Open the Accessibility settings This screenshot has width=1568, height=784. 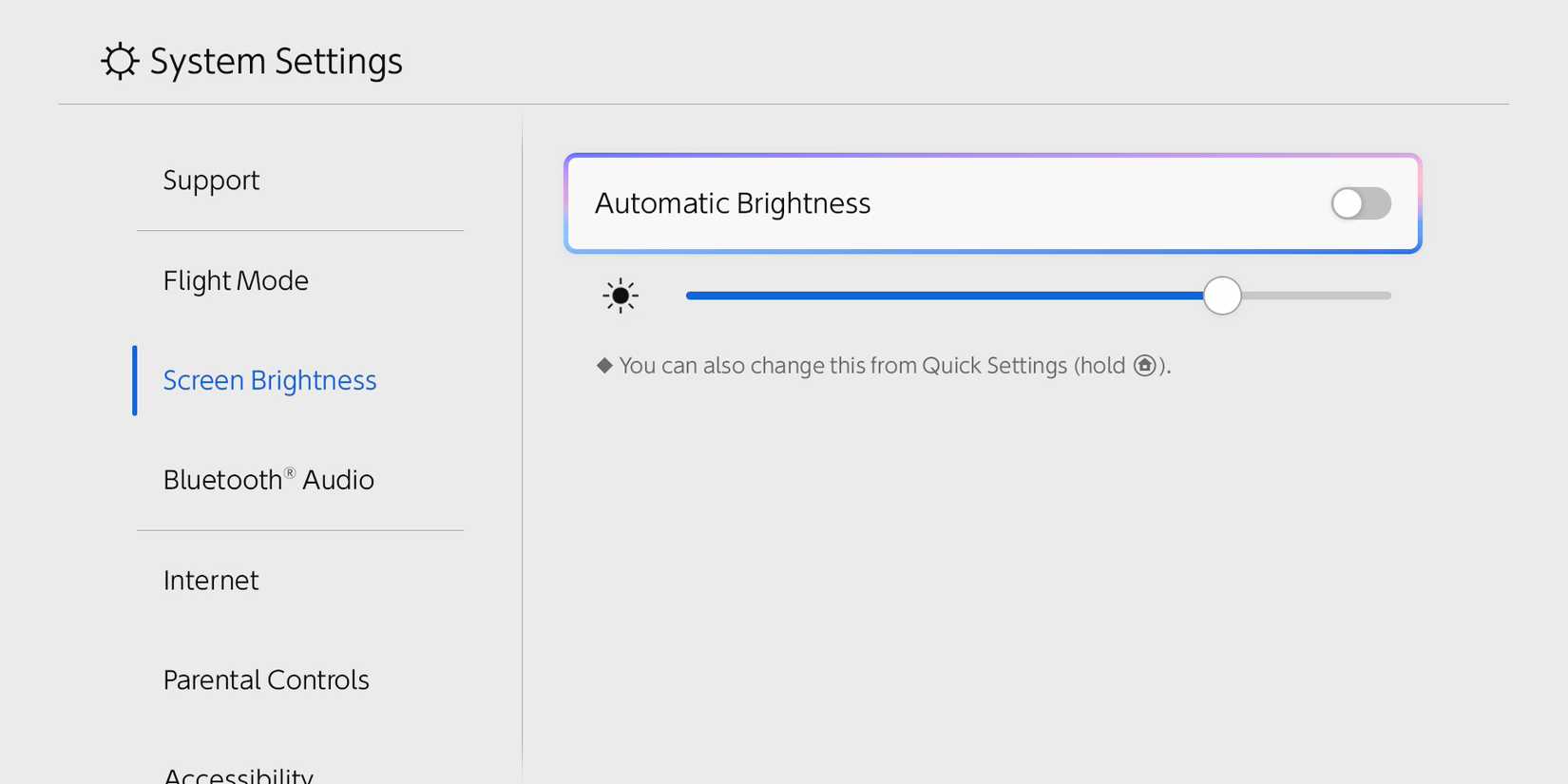(238, 774)
